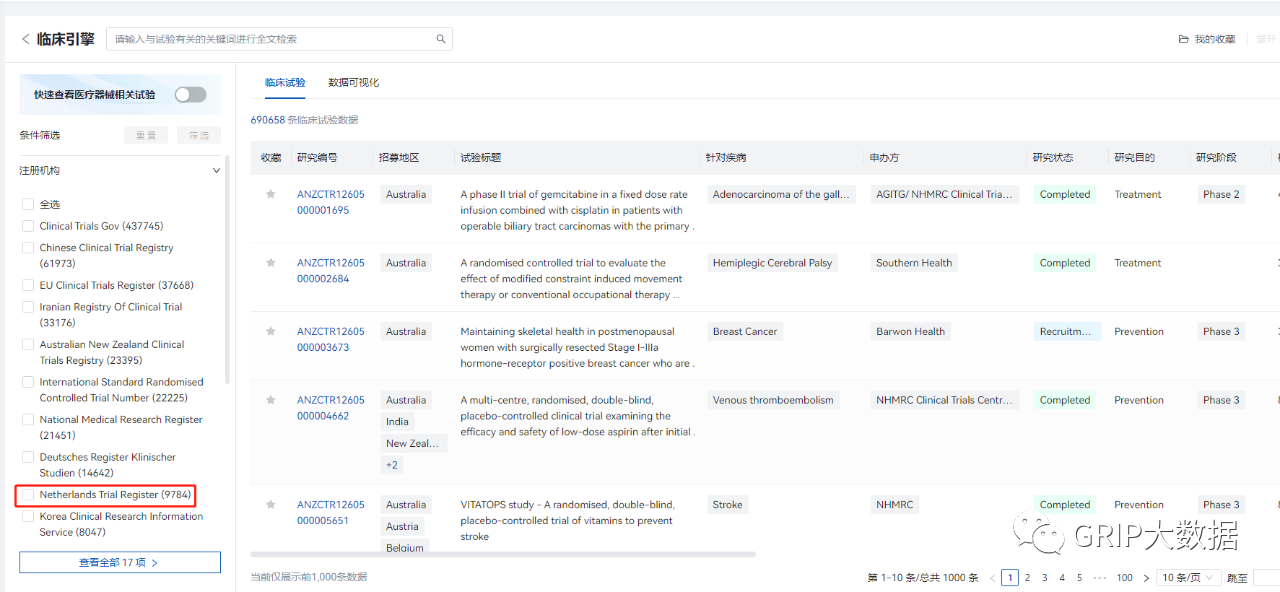Open trial link ANZCTR12605000001695

pos(330,202)
